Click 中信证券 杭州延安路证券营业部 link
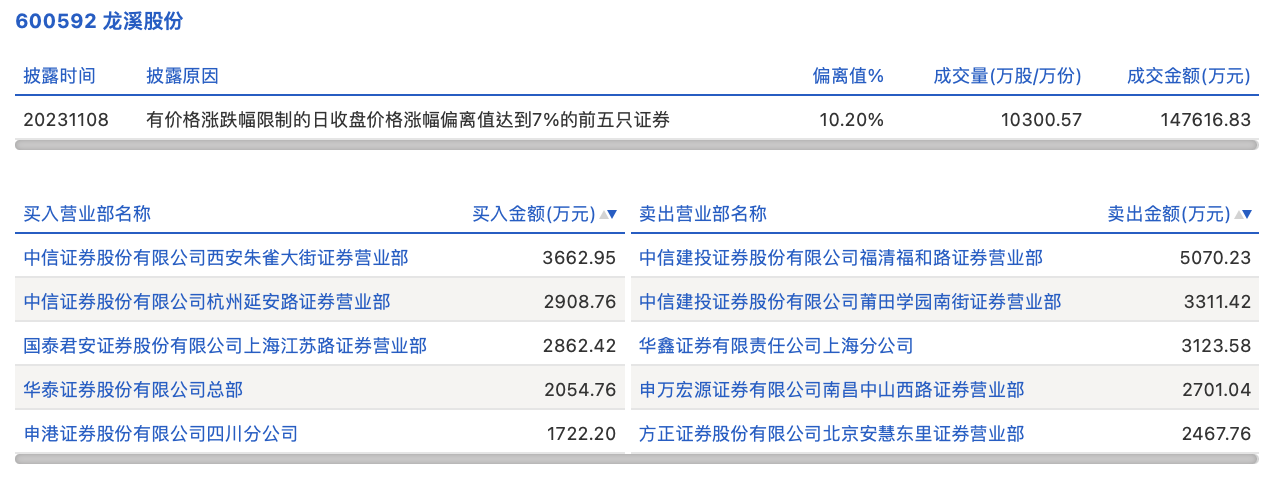1282x494 pixels. coord(207,302)
